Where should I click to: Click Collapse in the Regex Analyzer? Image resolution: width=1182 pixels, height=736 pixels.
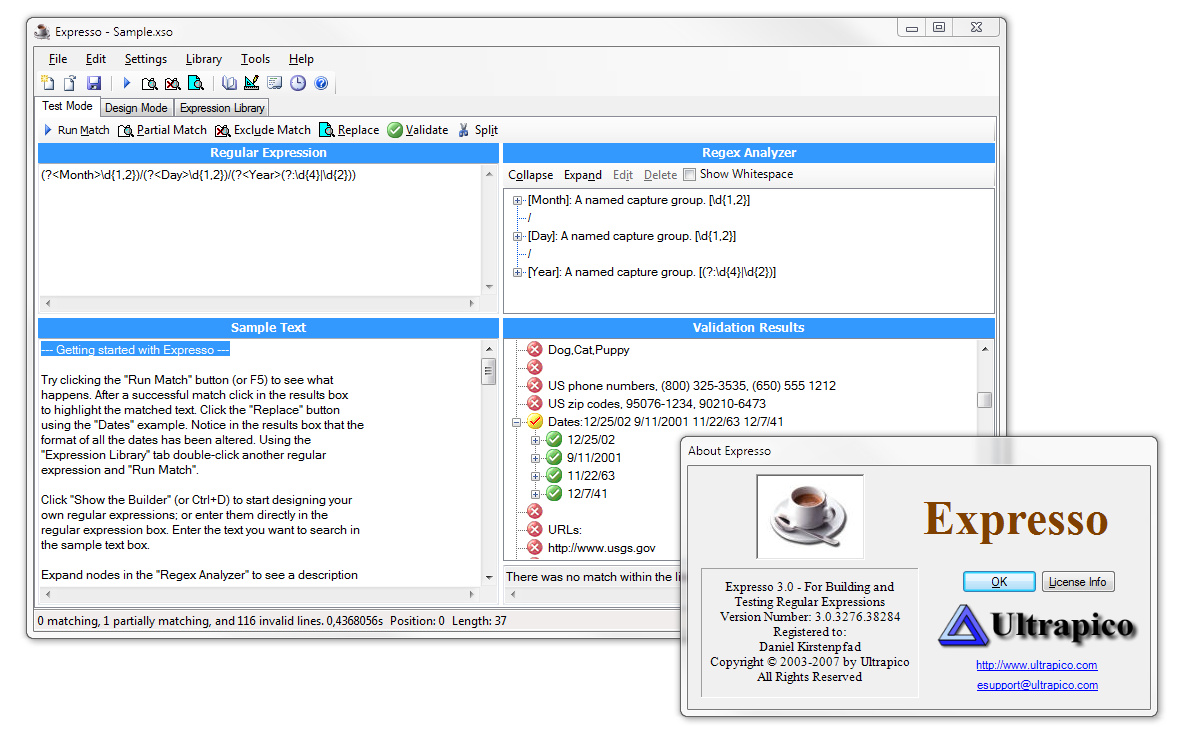(530, 175)
